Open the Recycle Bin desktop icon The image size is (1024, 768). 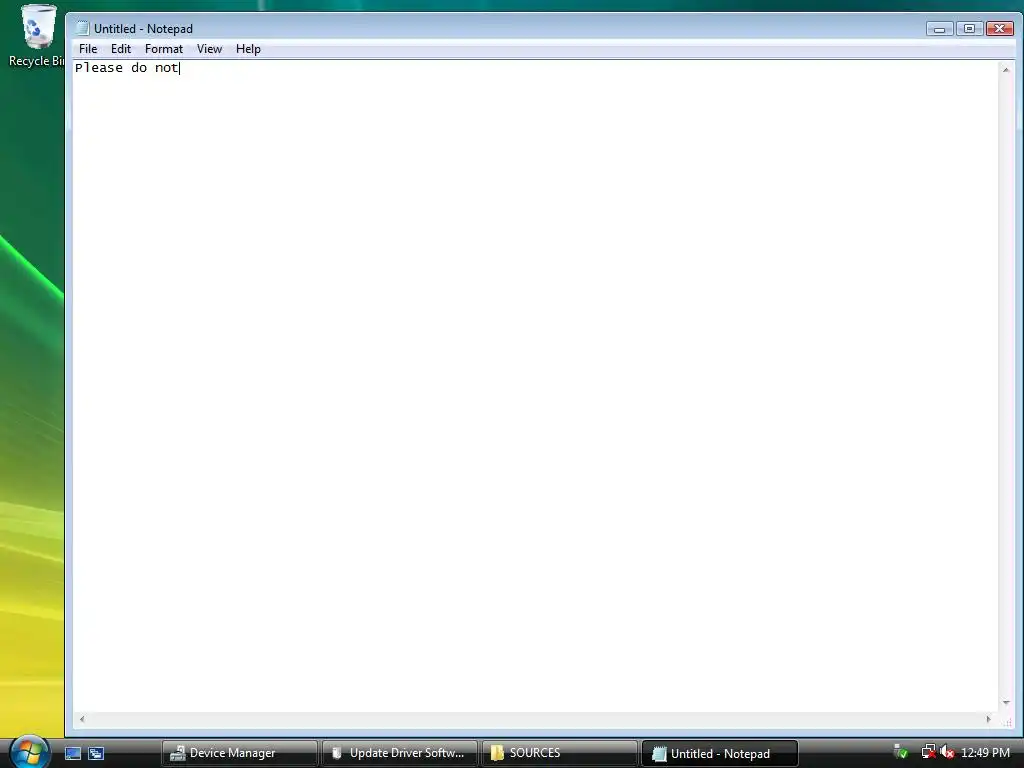36,36
